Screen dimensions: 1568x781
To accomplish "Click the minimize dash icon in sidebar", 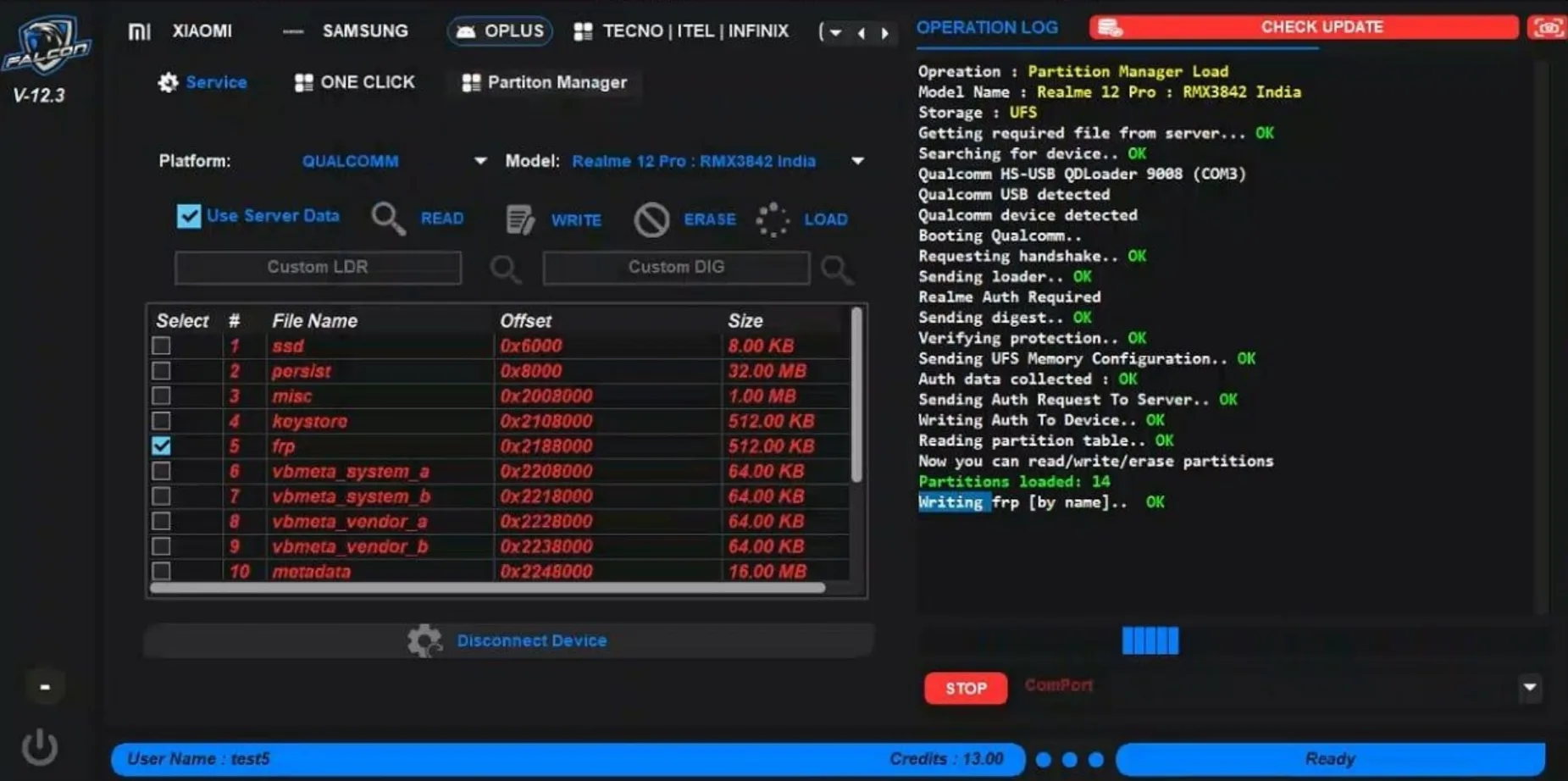I will point(45,687).
